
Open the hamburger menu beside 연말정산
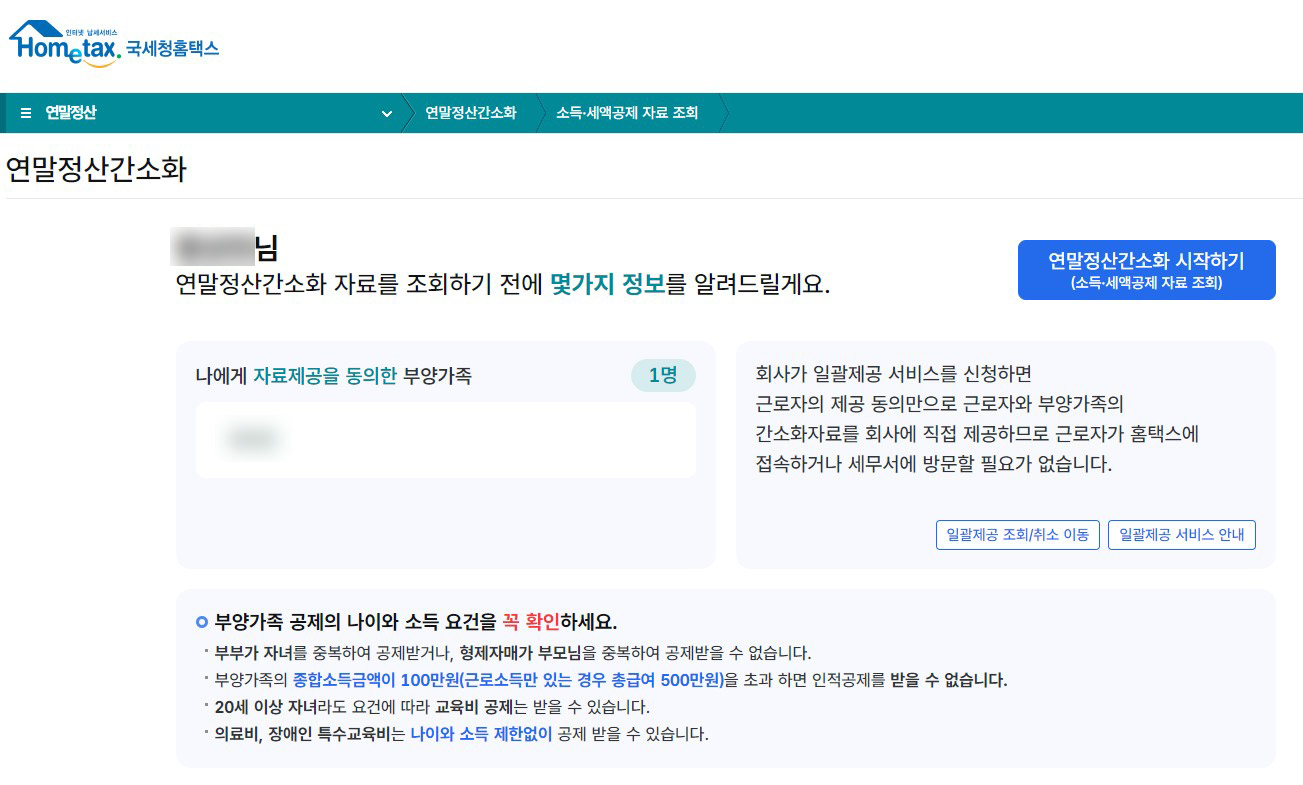24,113
